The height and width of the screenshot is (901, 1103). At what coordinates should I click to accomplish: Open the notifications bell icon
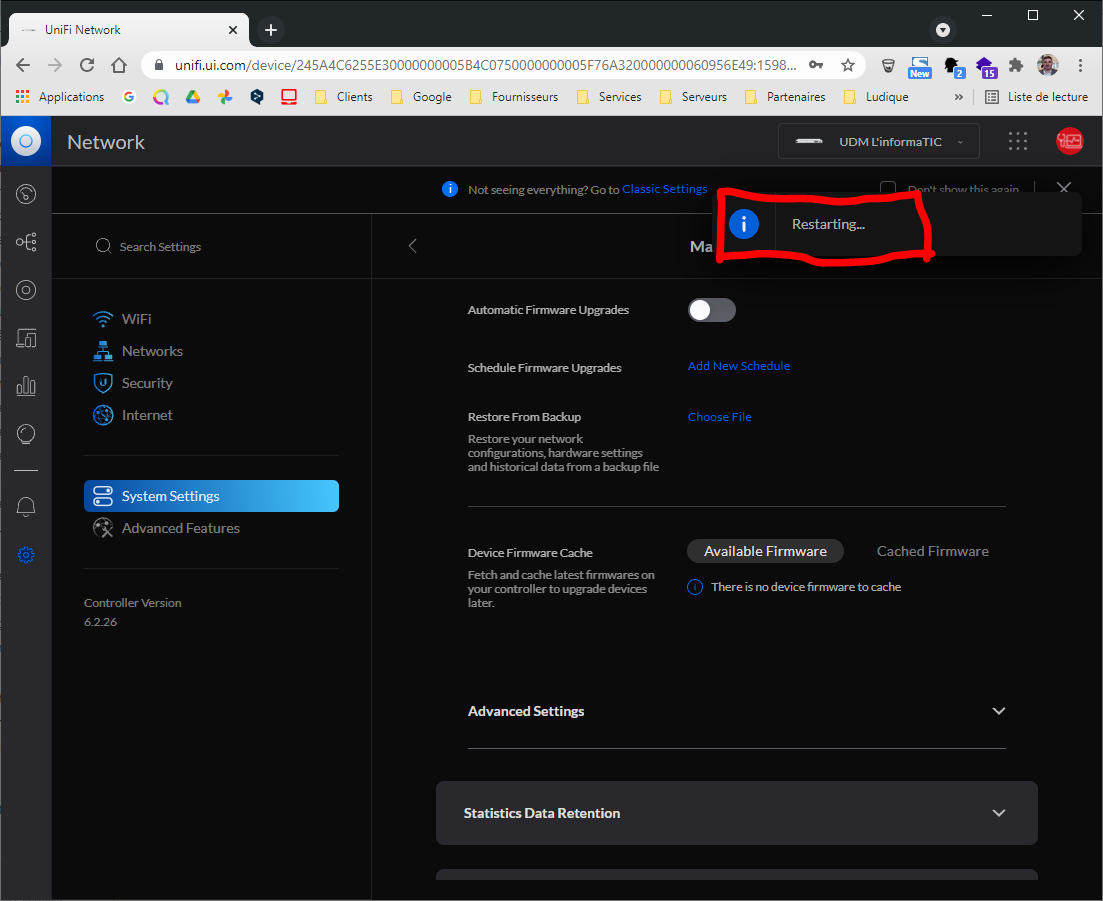pyautogui.click(x=26, y=507)
